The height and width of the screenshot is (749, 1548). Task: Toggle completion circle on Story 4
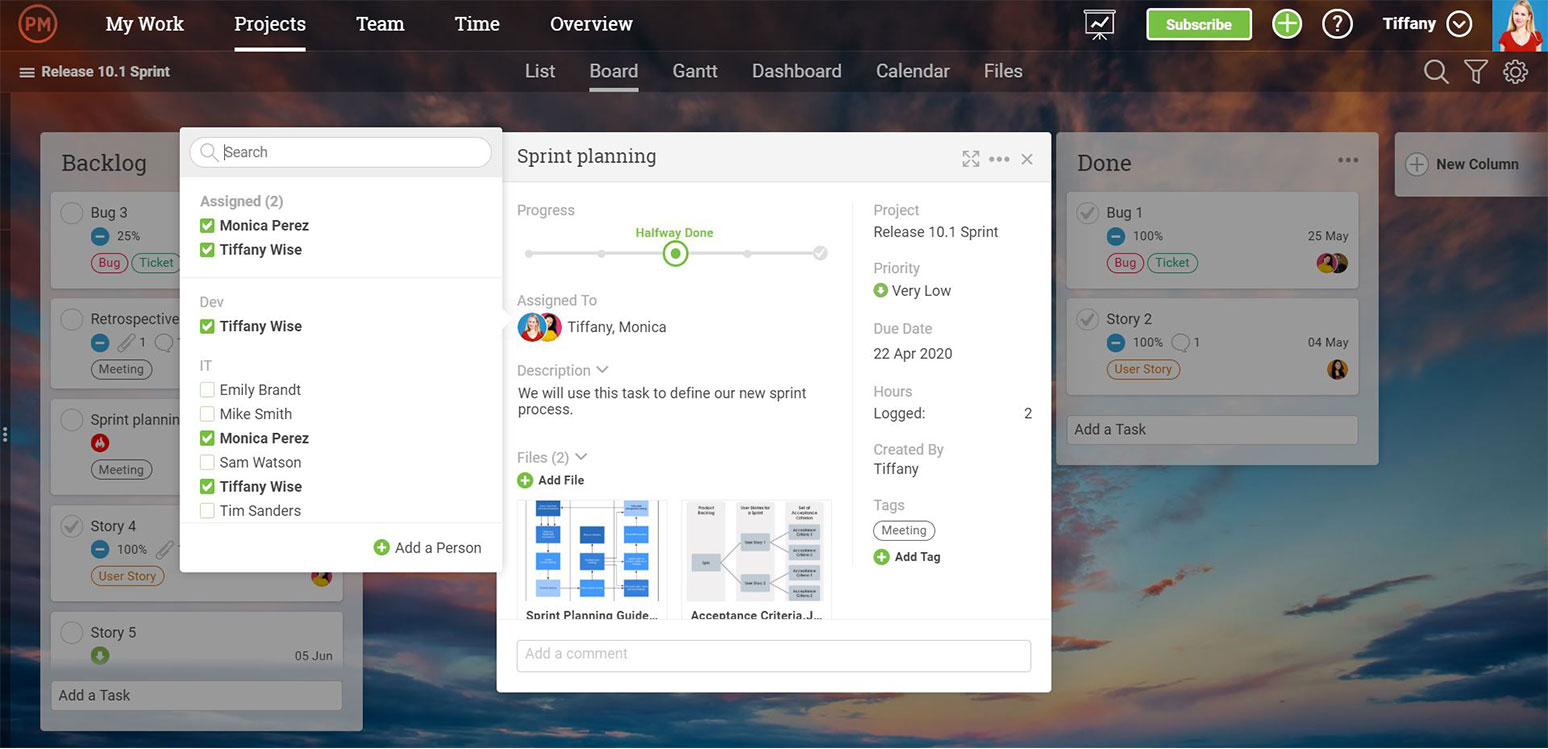(71, 526)
